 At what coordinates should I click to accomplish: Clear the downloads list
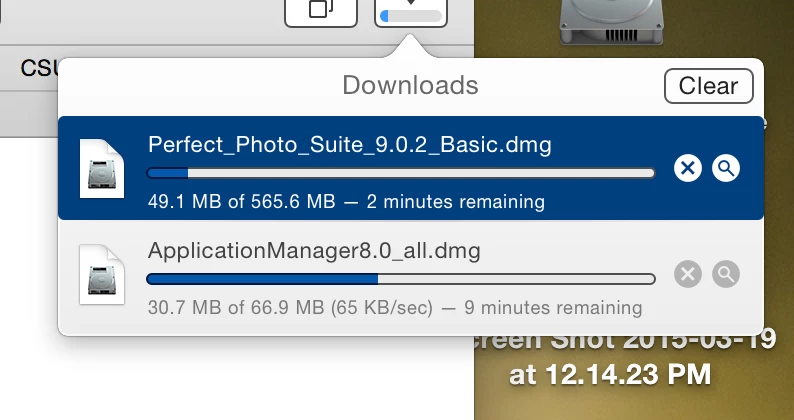708,86
